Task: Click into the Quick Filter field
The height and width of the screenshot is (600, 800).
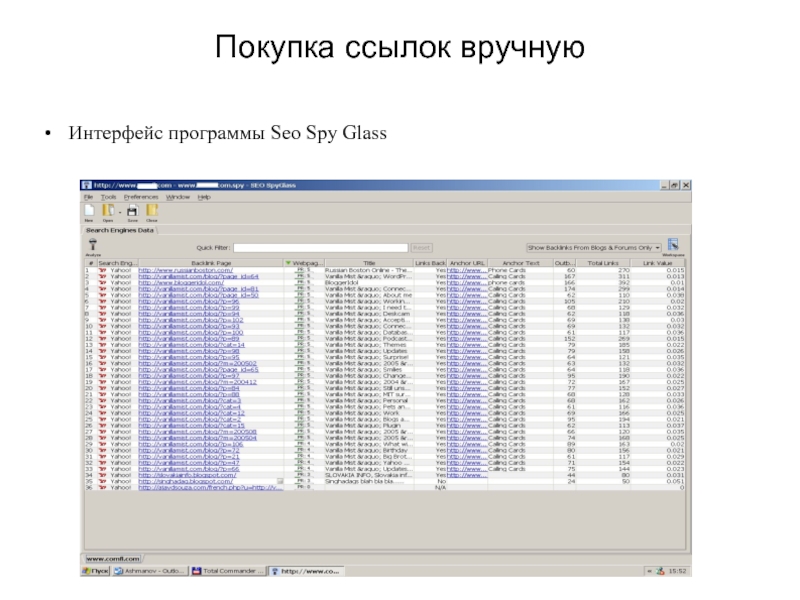Action: (321, 247)
